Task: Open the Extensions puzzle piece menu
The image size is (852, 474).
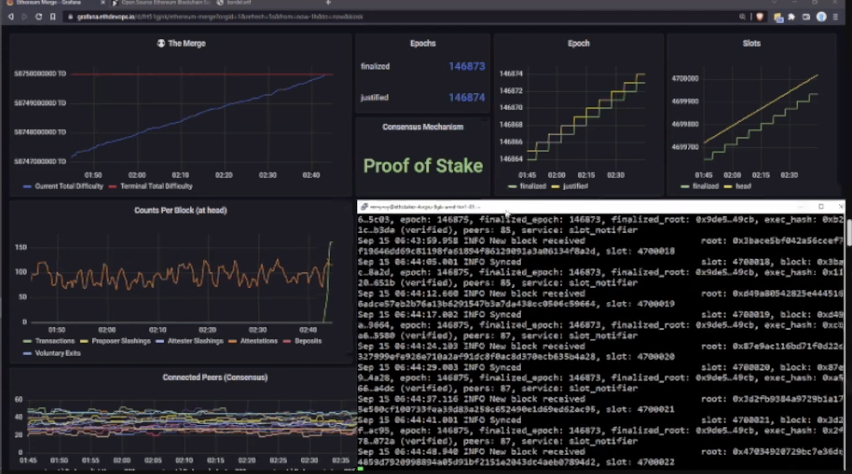Action: pyautogui.click(x=792, y=17)
